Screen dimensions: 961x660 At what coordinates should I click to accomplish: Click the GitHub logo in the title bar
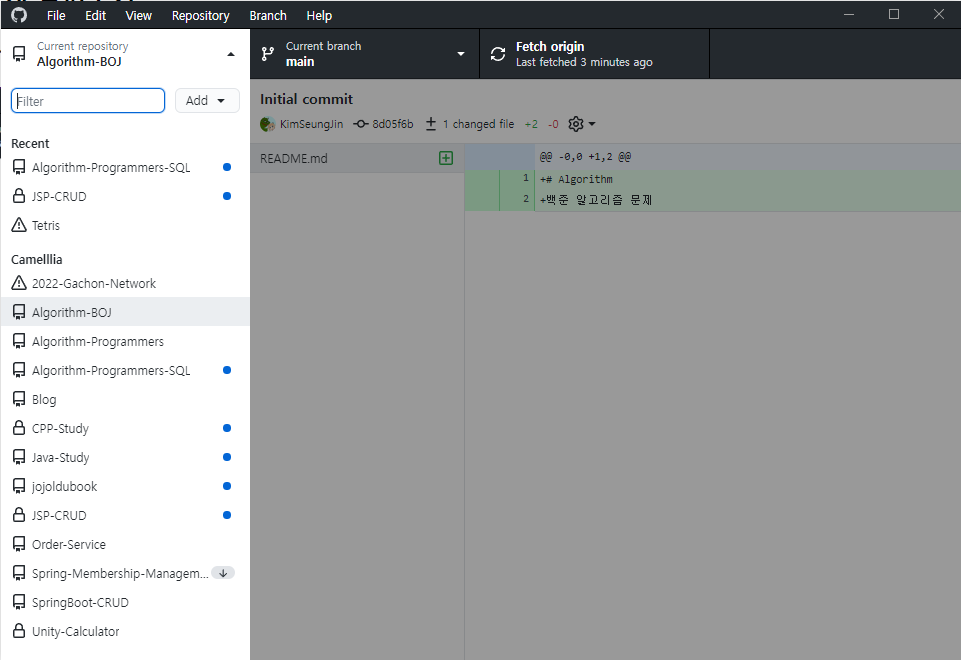click(19, 15)
